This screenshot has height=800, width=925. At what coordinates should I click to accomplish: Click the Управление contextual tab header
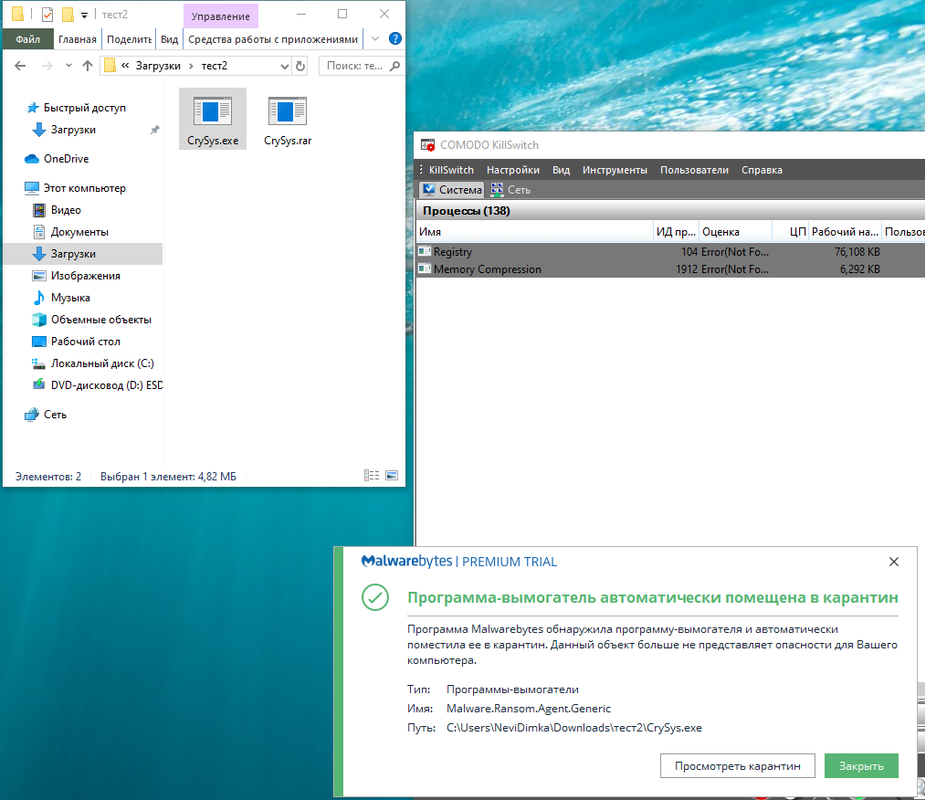220,16
